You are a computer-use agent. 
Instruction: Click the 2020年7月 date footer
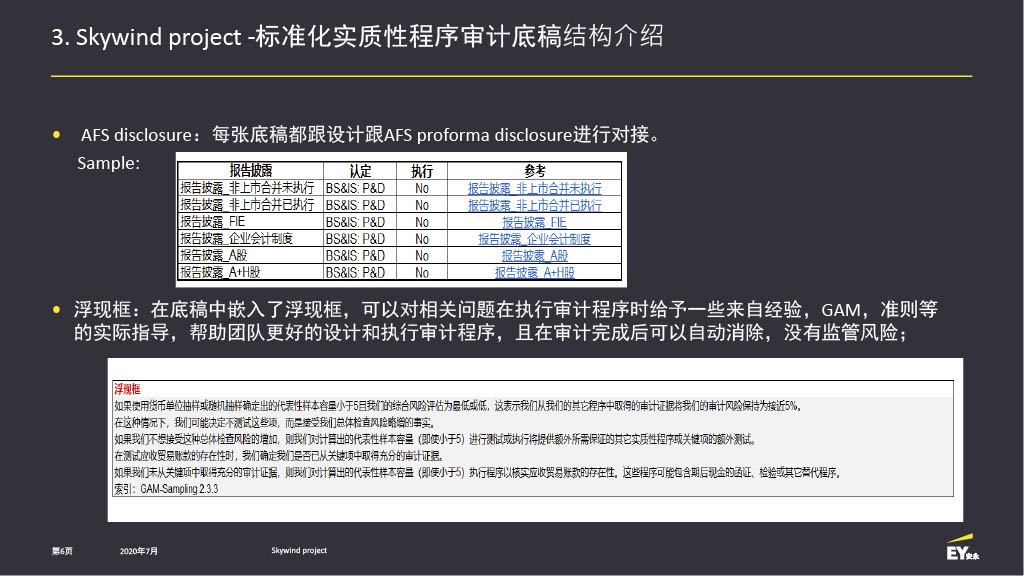138,551
